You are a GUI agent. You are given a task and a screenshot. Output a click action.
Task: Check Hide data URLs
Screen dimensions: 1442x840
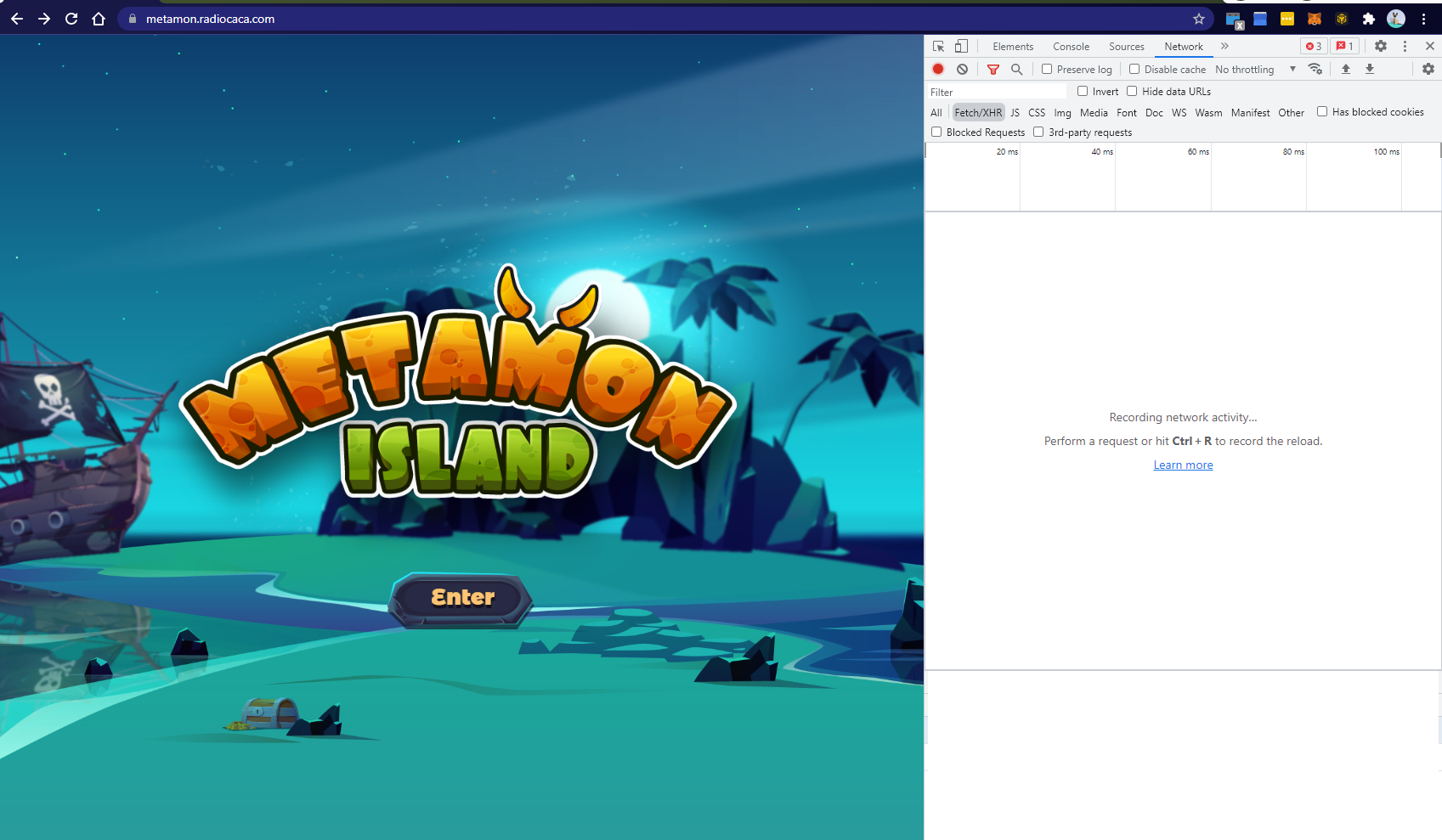pyautogui.click(x=1132, y=91)
